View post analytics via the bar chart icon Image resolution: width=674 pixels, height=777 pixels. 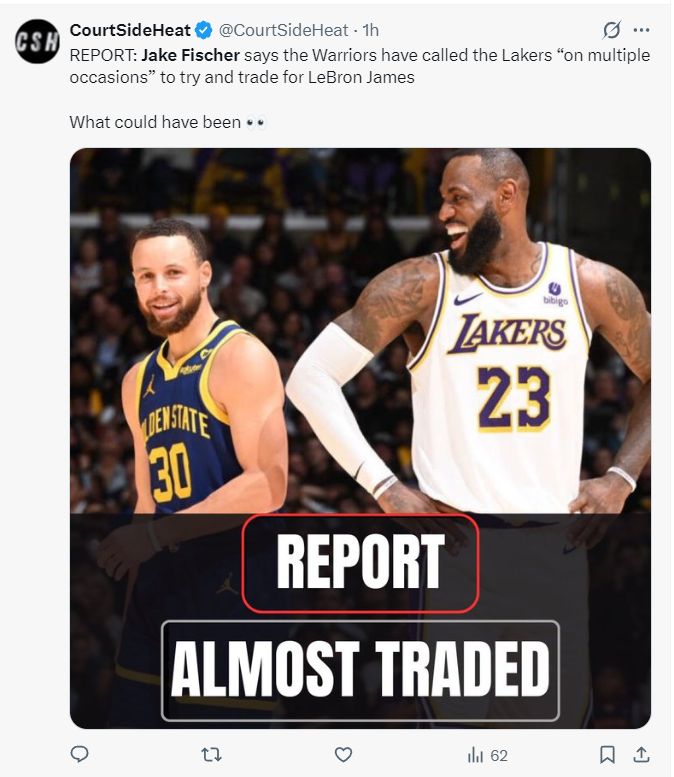(476, 755)
